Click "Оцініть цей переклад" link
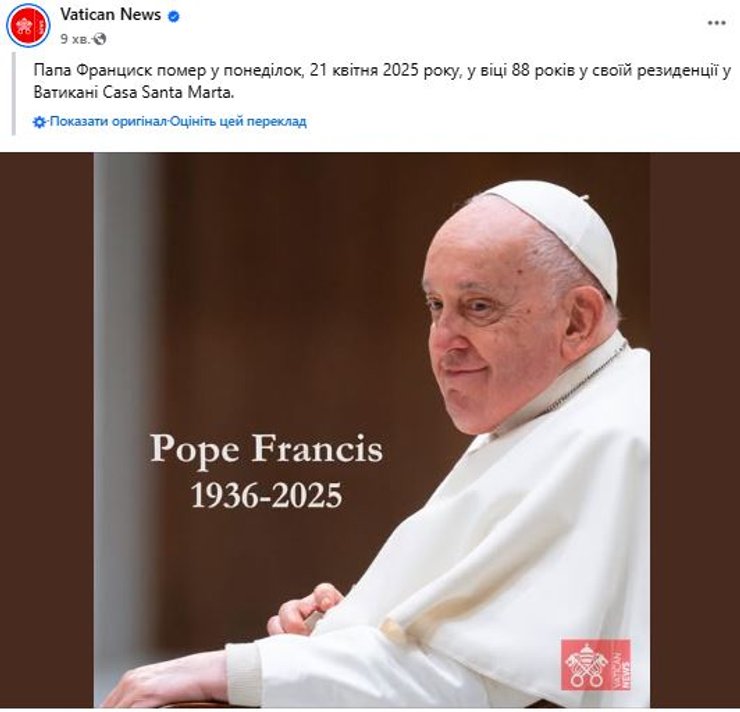The image size is (740, 712). point(238,122)
